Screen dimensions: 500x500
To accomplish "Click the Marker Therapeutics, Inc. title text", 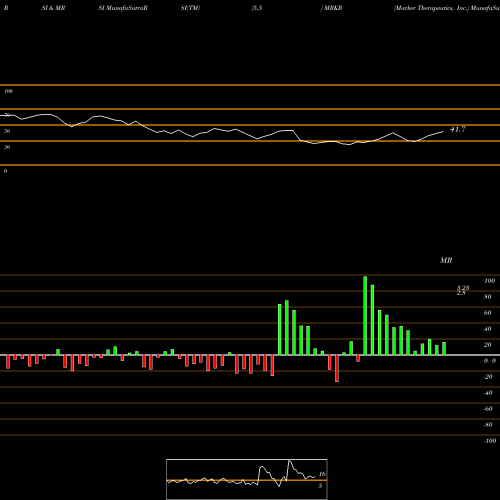I will (431, 8).
